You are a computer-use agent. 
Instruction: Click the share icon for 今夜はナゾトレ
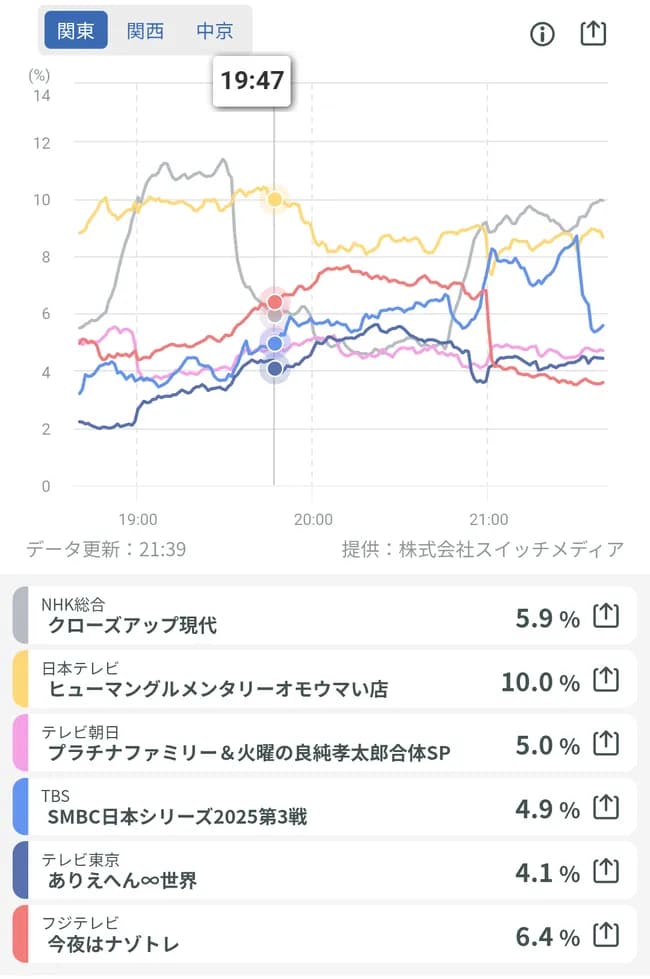606,937
